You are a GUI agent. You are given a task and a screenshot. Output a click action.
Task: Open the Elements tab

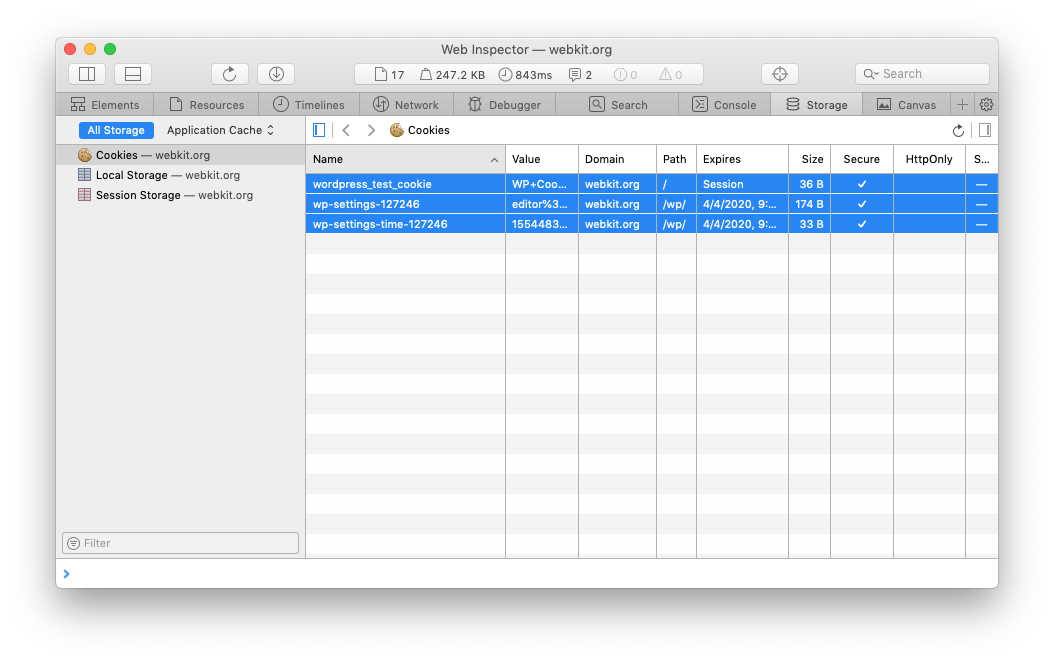(x=105, y=105)
